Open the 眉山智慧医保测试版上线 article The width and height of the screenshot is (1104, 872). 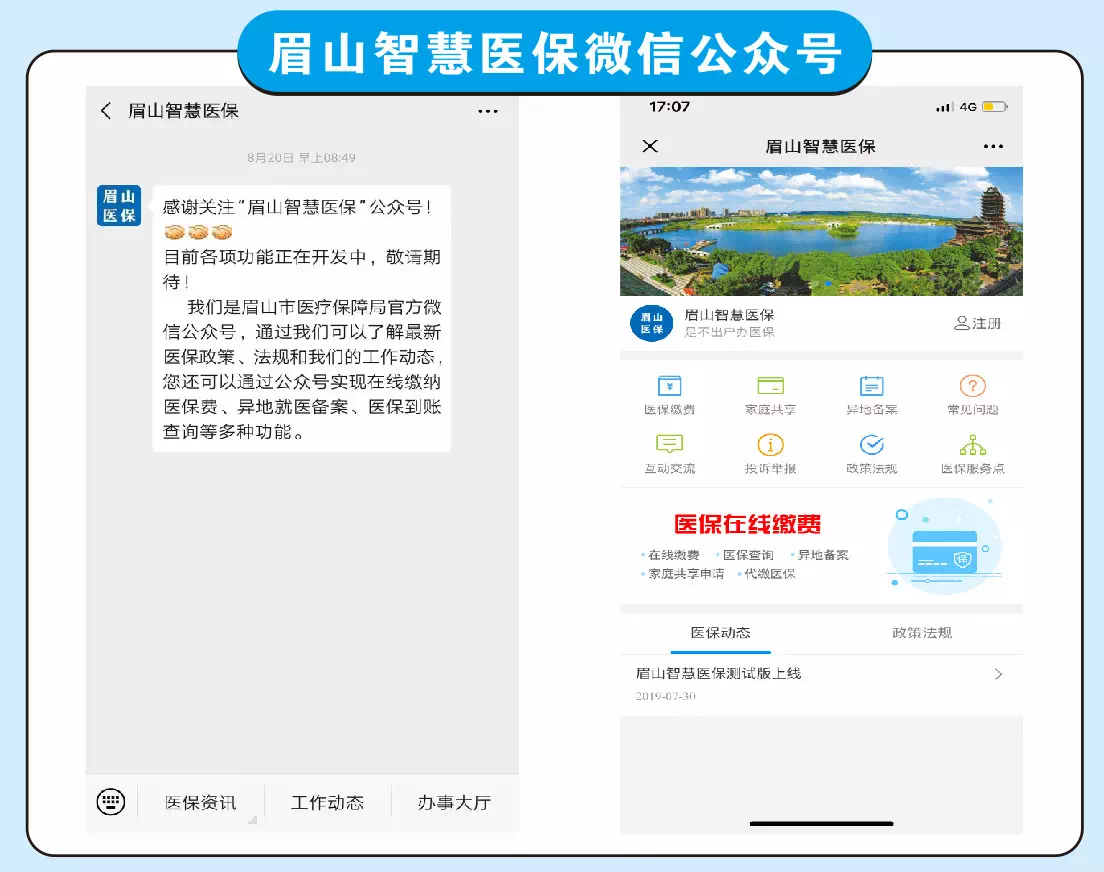(x=821, y=683)
